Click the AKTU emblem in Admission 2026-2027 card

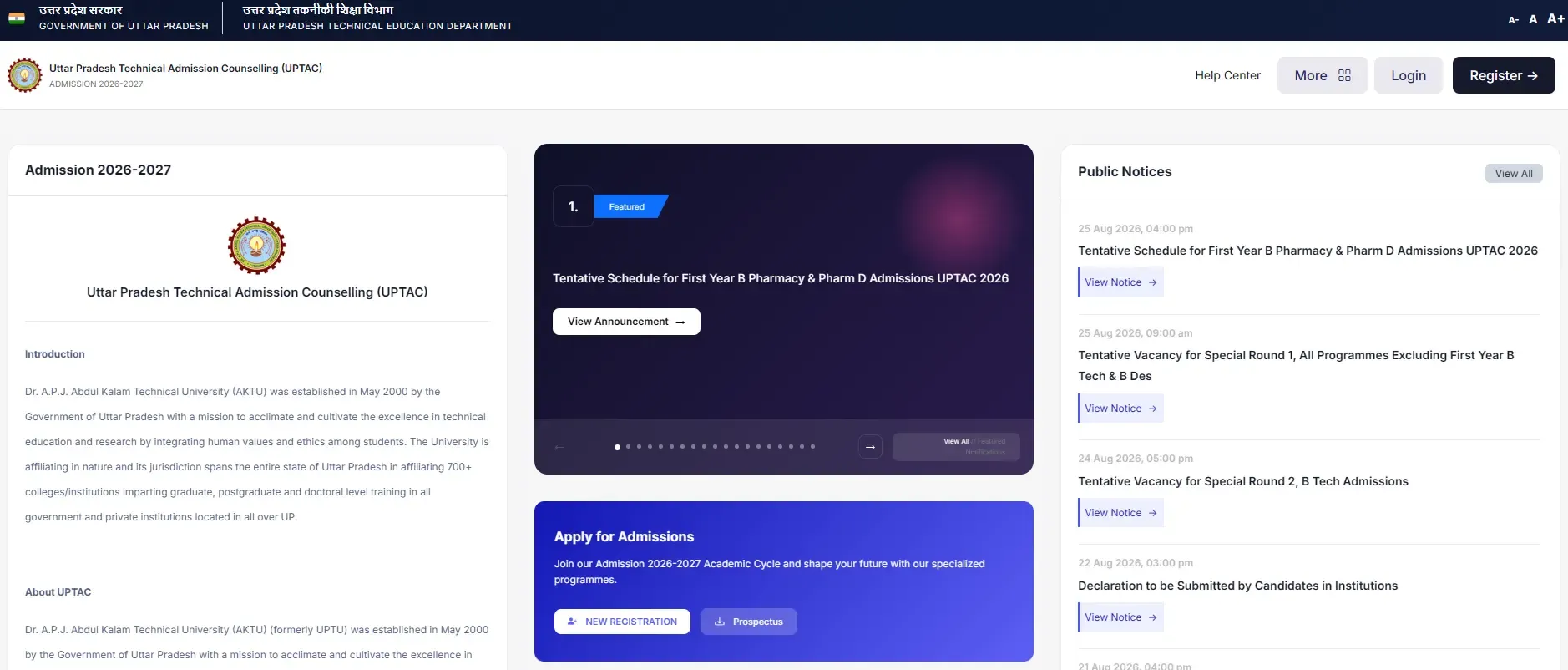[257, 246]
